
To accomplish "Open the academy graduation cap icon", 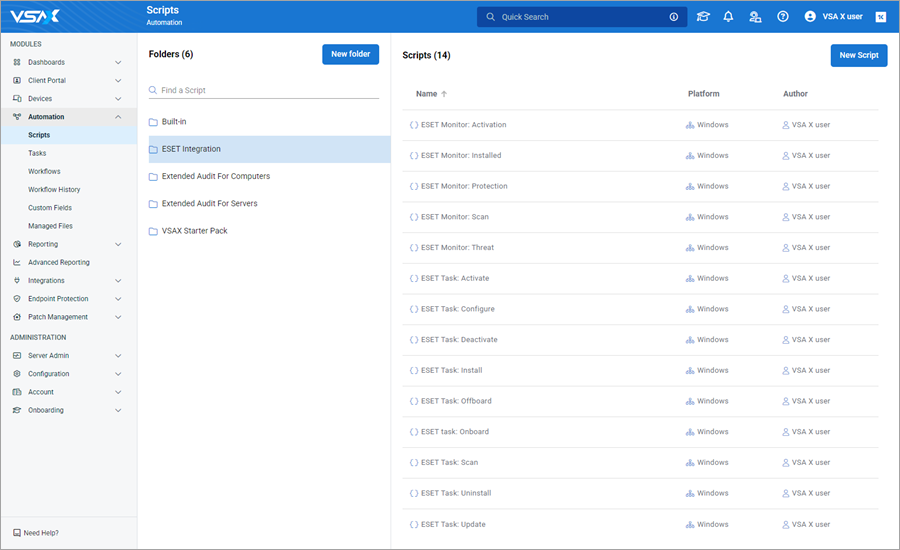I will pos(703,17).
